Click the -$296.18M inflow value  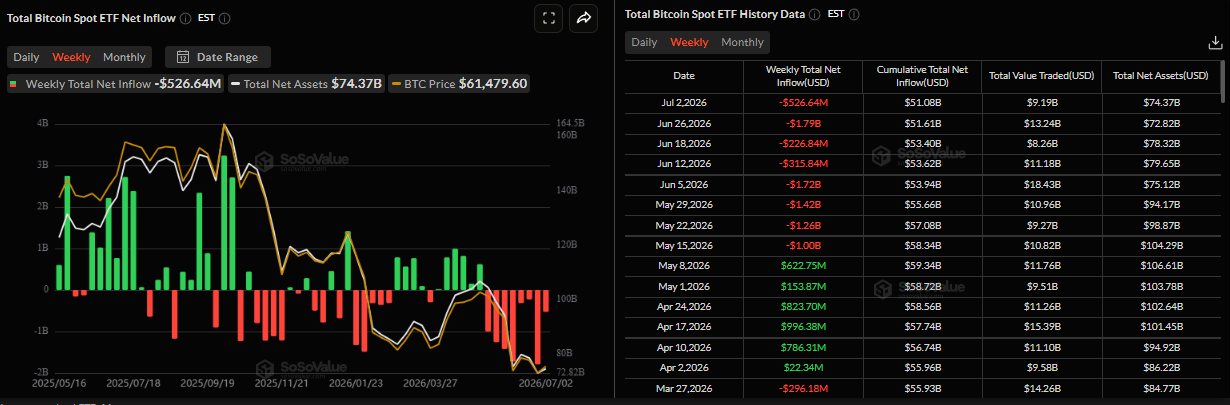(802, 389)
